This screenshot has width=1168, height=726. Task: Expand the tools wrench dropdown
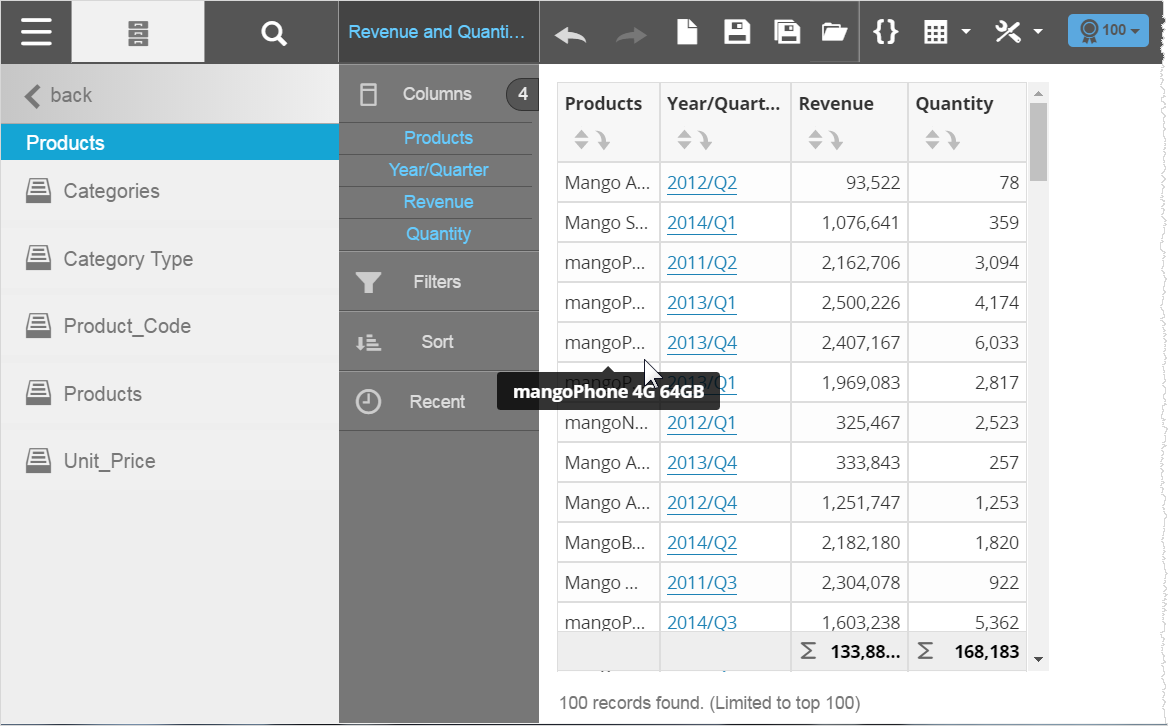click(x=1018, y=32)
